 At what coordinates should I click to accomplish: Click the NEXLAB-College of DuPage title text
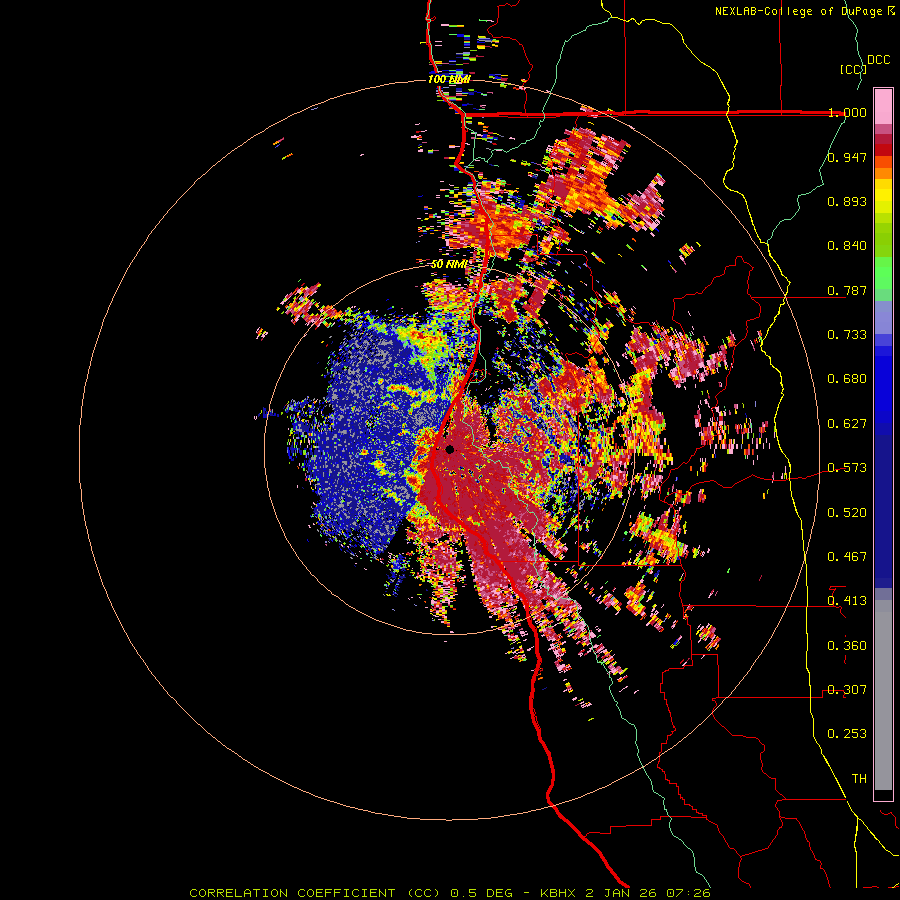click(x=798, y=11)
